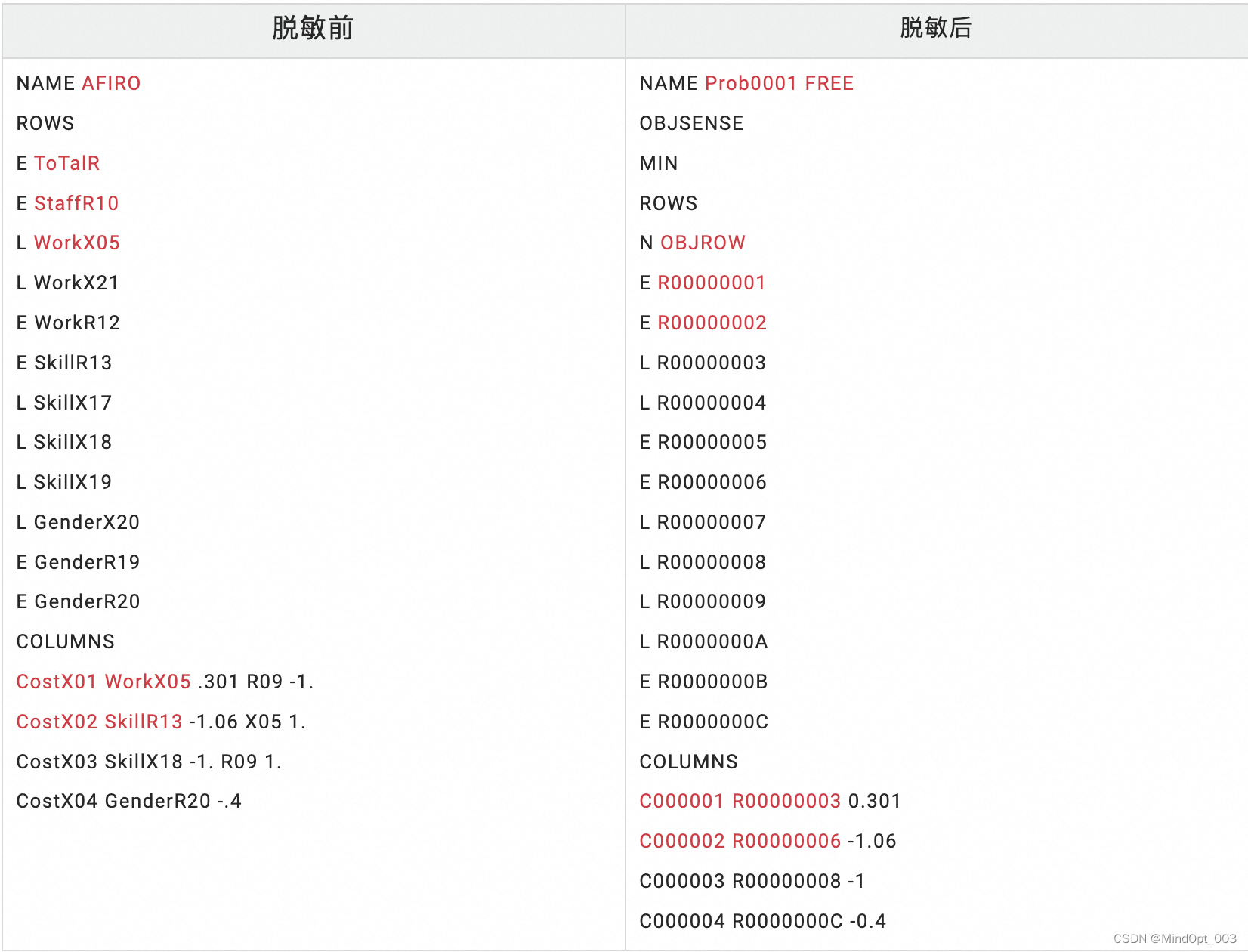Select the line E SkillR13
The image size is (1248, 952).
coord(64,363)
